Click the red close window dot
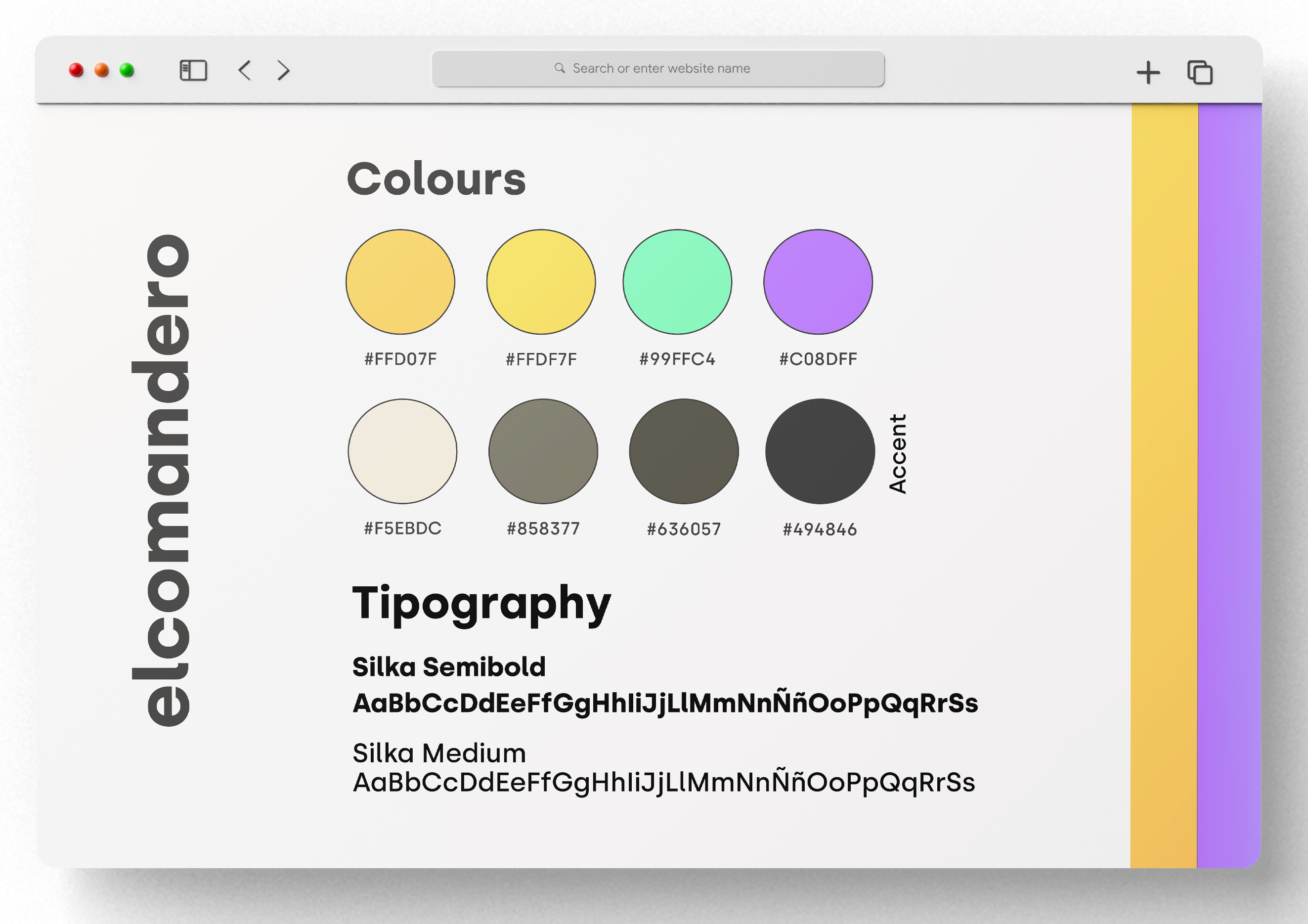 pyautogui.click(x=76, y=70)
